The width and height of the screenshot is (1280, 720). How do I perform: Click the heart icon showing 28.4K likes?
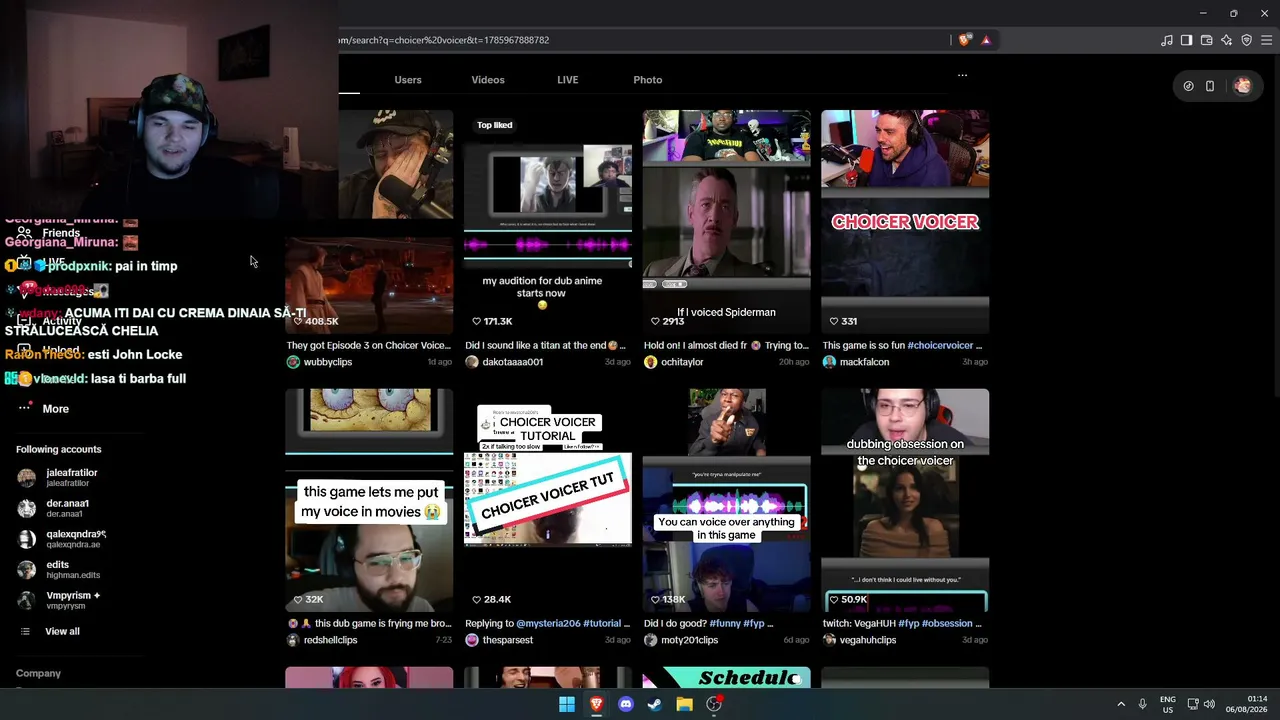pyautogui.click(x=477, y=600)
